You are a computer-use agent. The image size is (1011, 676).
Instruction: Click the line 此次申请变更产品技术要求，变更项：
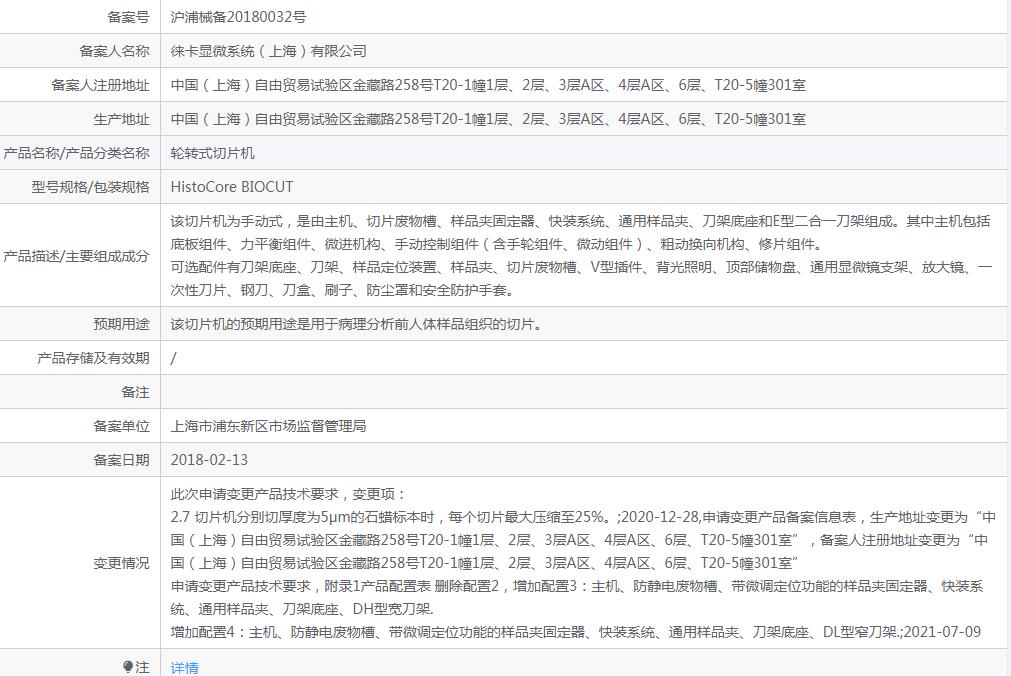(x=290, y=494)
